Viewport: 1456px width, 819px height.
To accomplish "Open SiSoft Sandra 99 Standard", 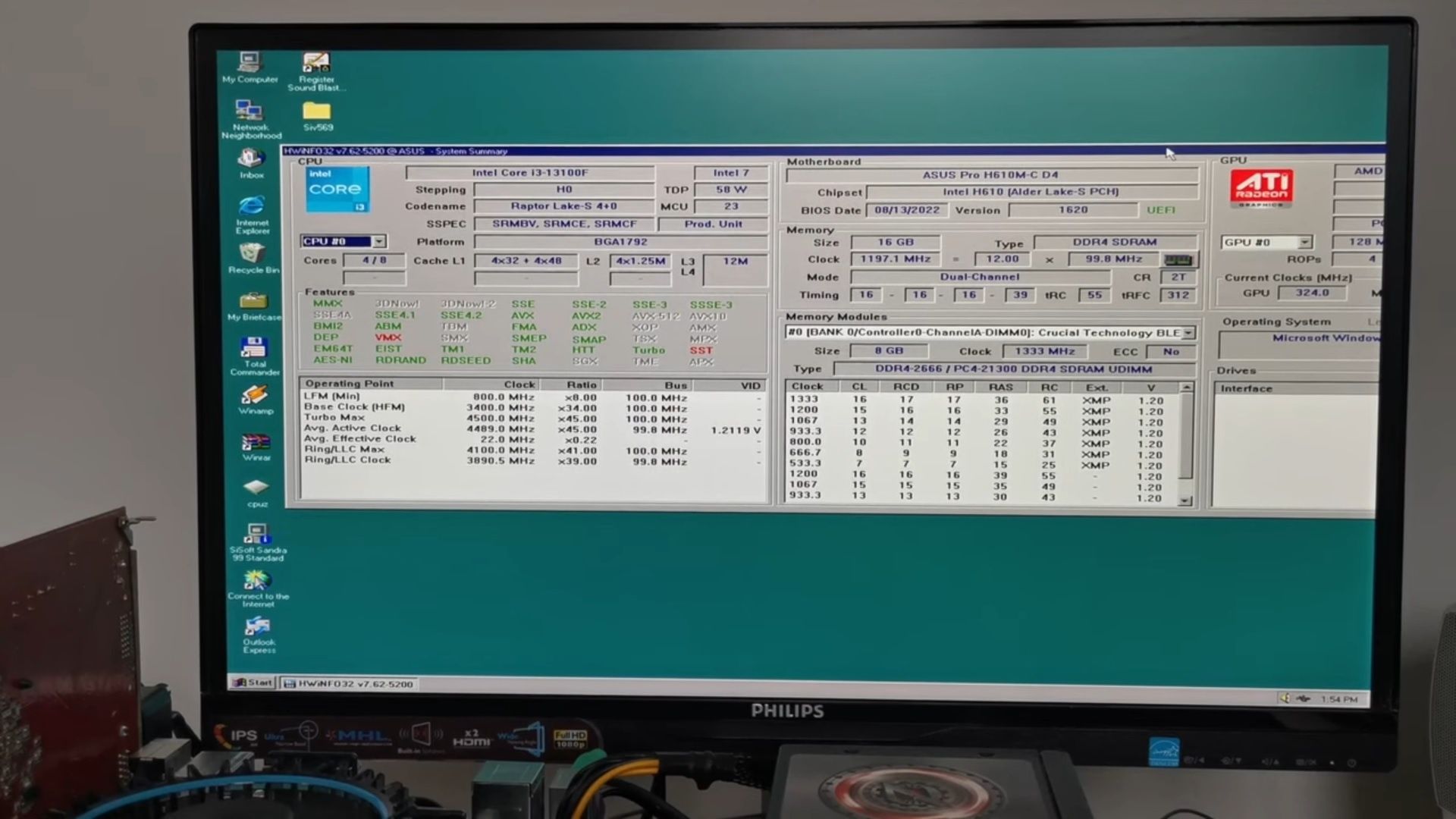I will [257, 542].
